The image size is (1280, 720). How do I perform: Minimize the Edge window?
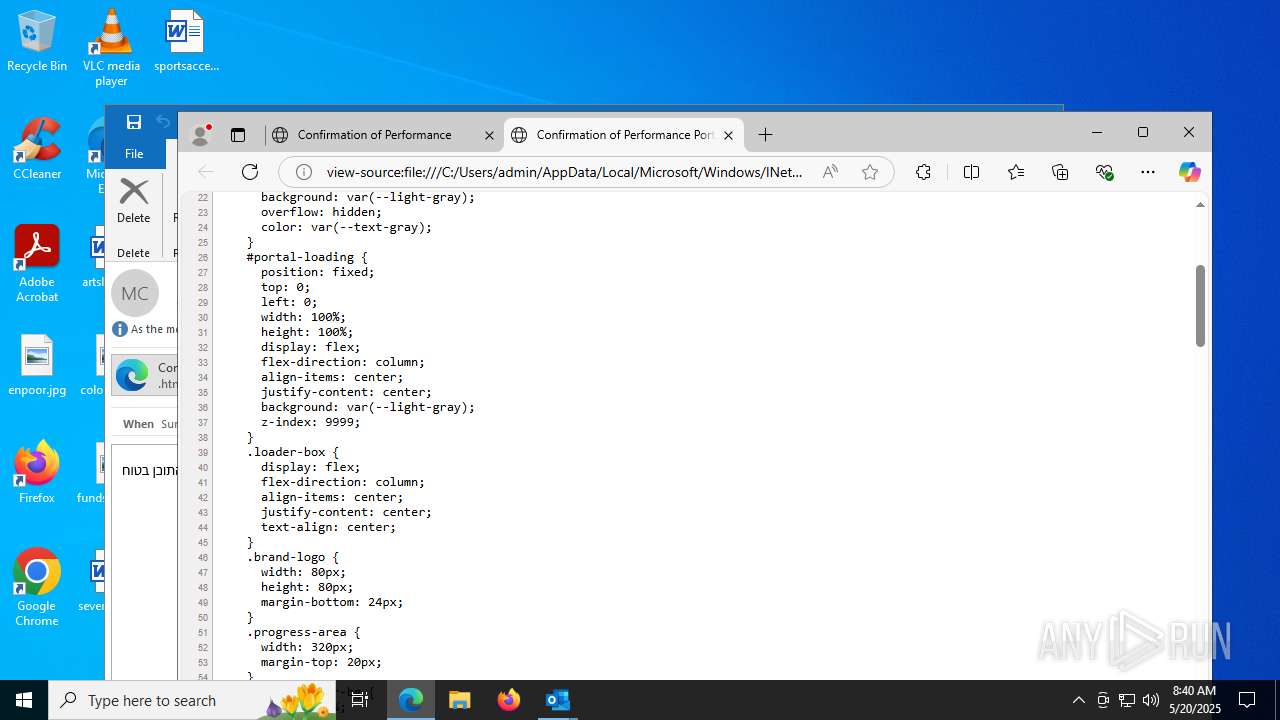click(x=1097, y=133)
